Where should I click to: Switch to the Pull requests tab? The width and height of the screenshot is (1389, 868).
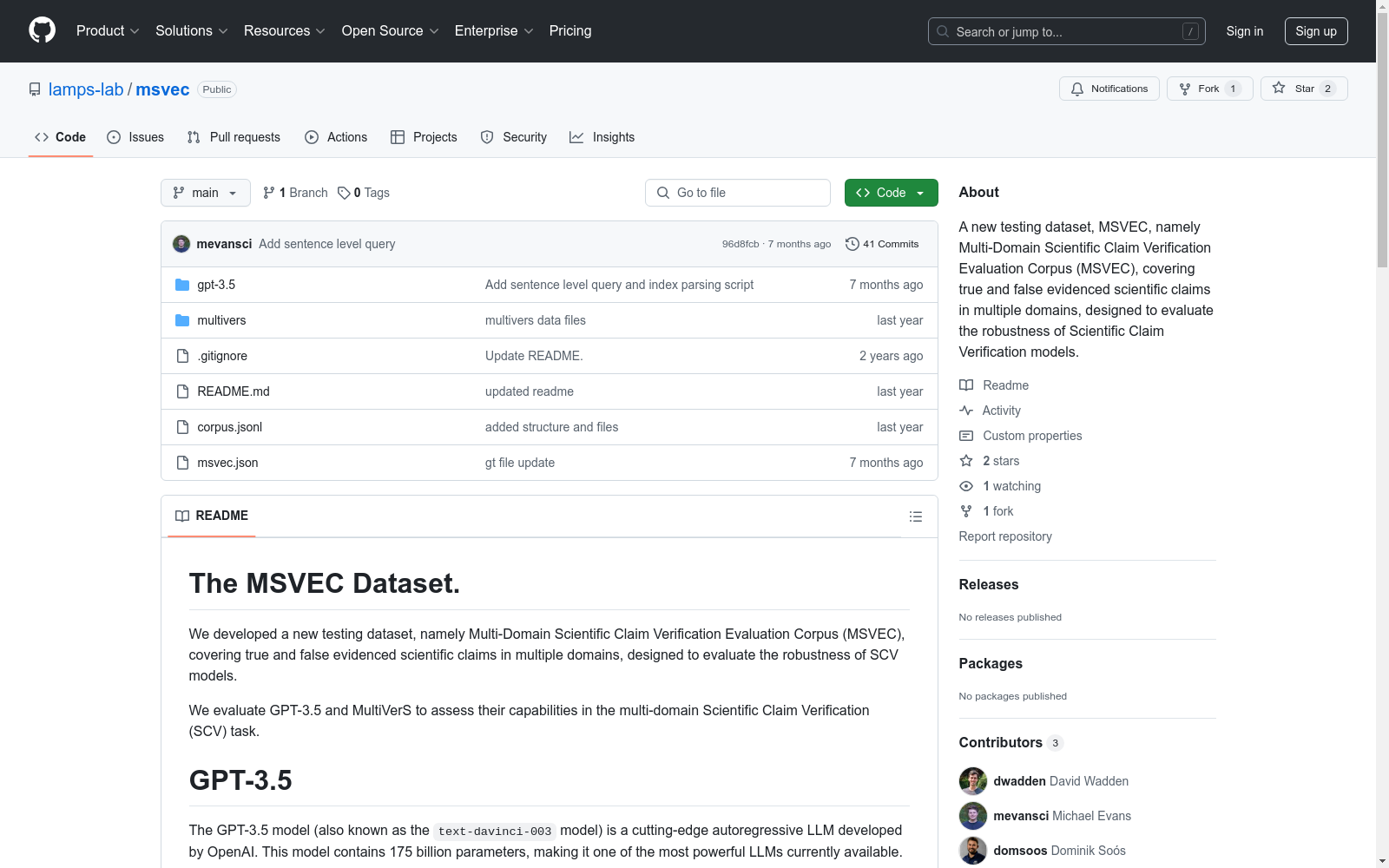click(234, 137)
